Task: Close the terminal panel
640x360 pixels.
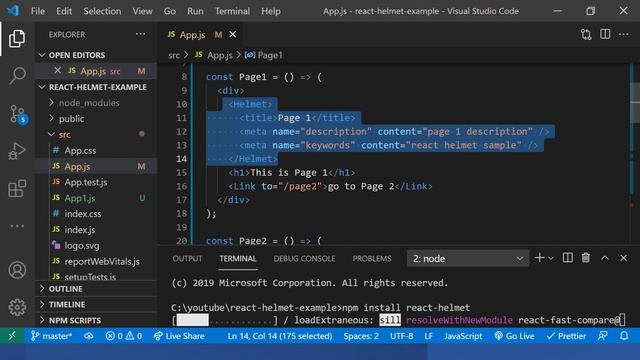Action: point(623,258)
